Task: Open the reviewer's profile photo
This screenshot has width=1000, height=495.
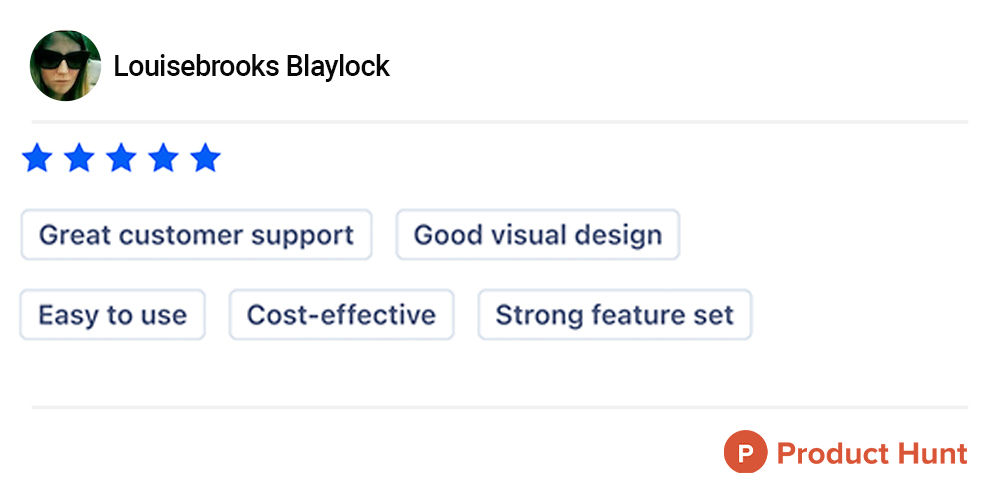Action: click(66, 66)
